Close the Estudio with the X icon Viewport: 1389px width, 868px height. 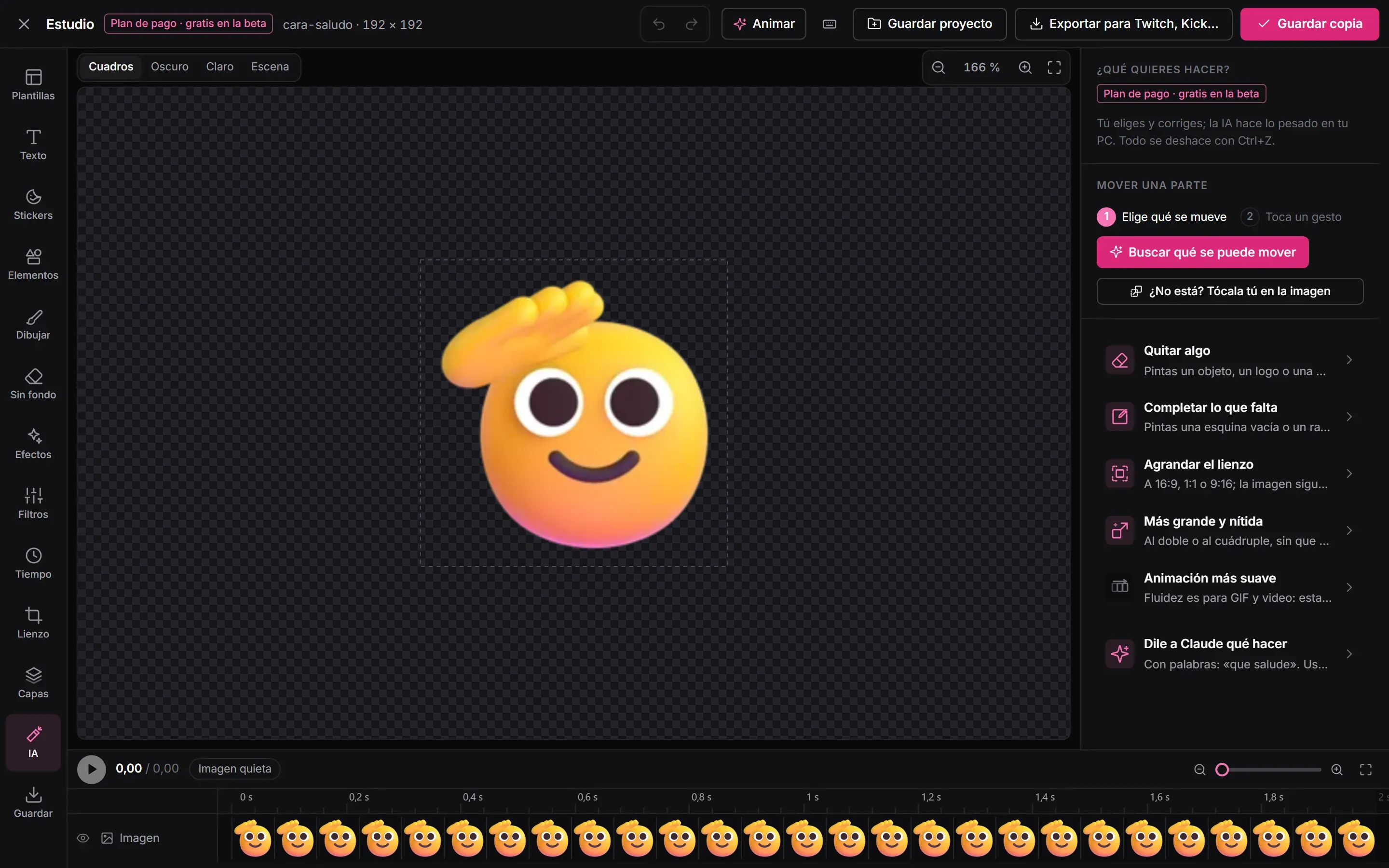click(x=24, y=24)
